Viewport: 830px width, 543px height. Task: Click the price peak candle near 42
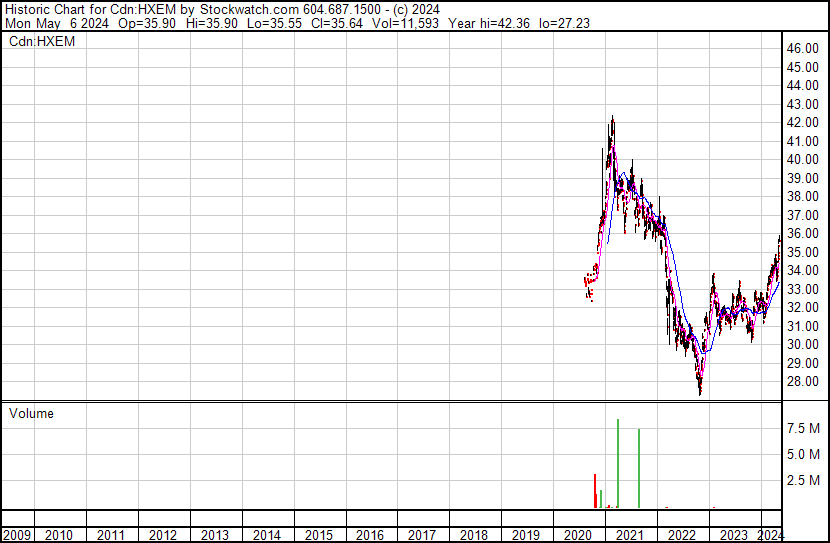[611, 120]
